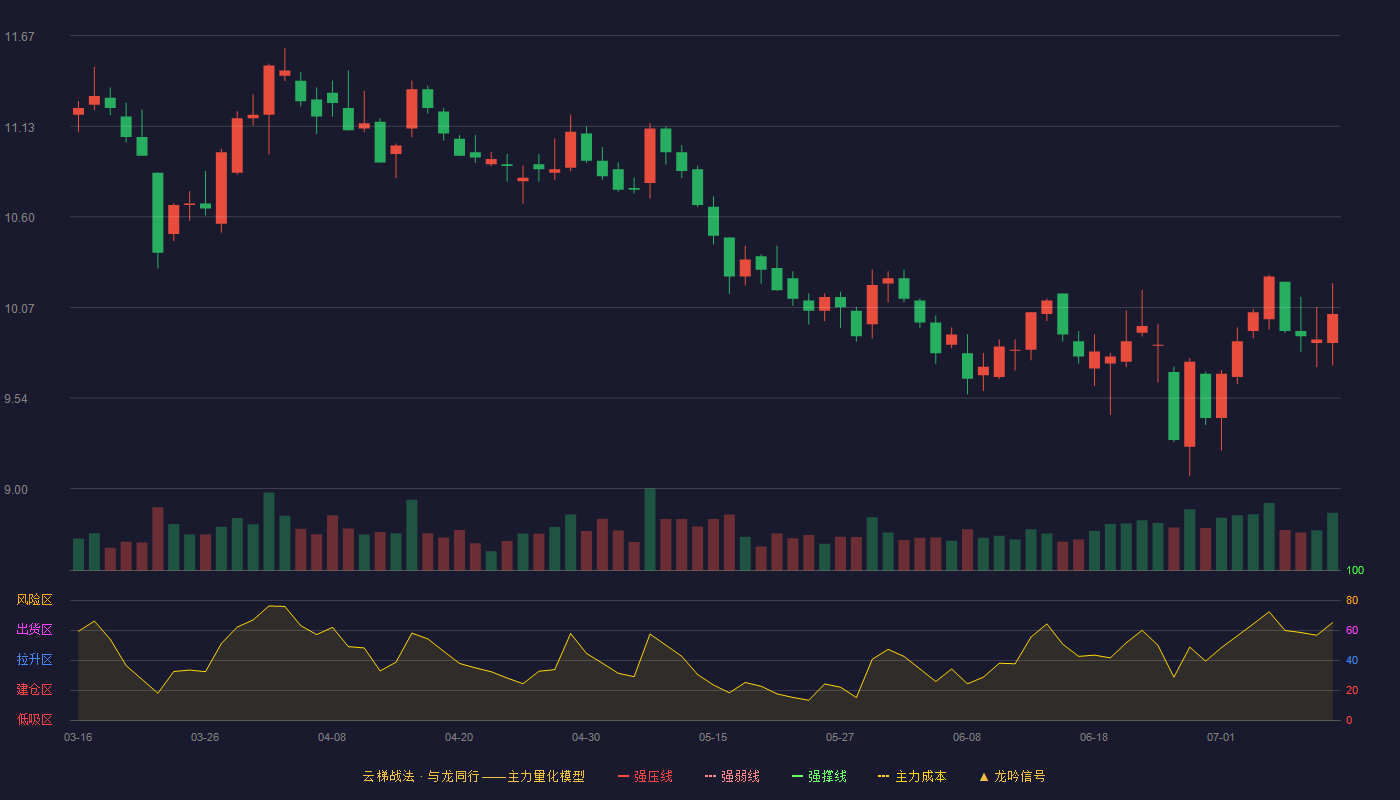1400x800 pixels.
Task: Click the 80 indicator scale label
Action: click(1352, 601)
